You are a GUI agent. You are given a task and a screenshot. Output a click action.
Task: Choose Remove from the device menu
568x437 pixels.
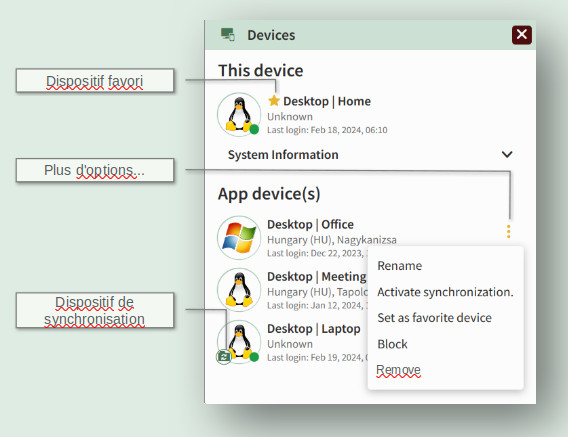tap(398, 370)
